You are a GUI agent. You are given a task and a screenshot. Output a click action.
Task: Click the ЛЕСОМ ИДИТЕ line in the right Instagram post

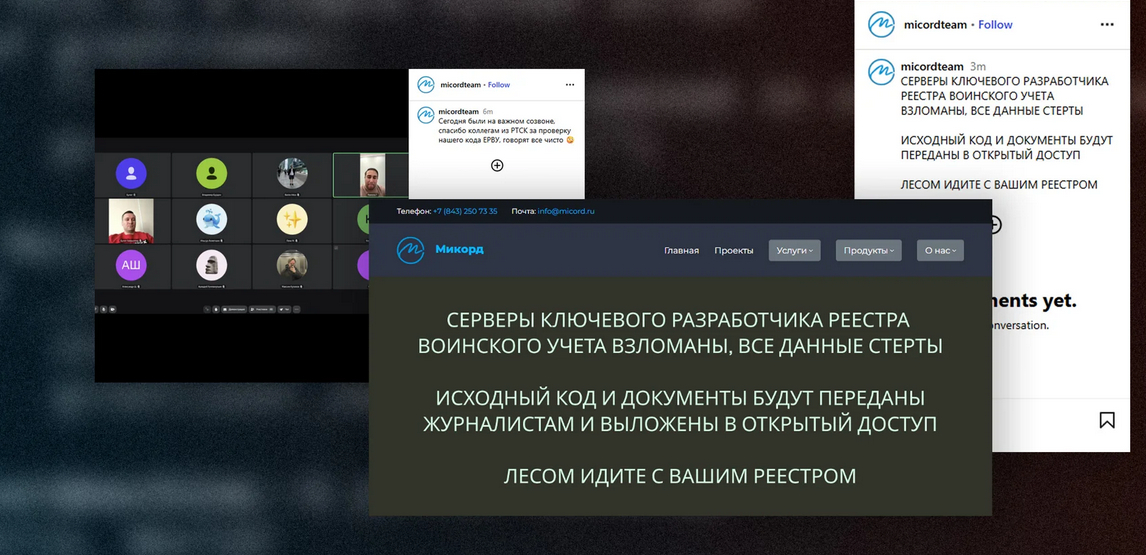[999, 184]
